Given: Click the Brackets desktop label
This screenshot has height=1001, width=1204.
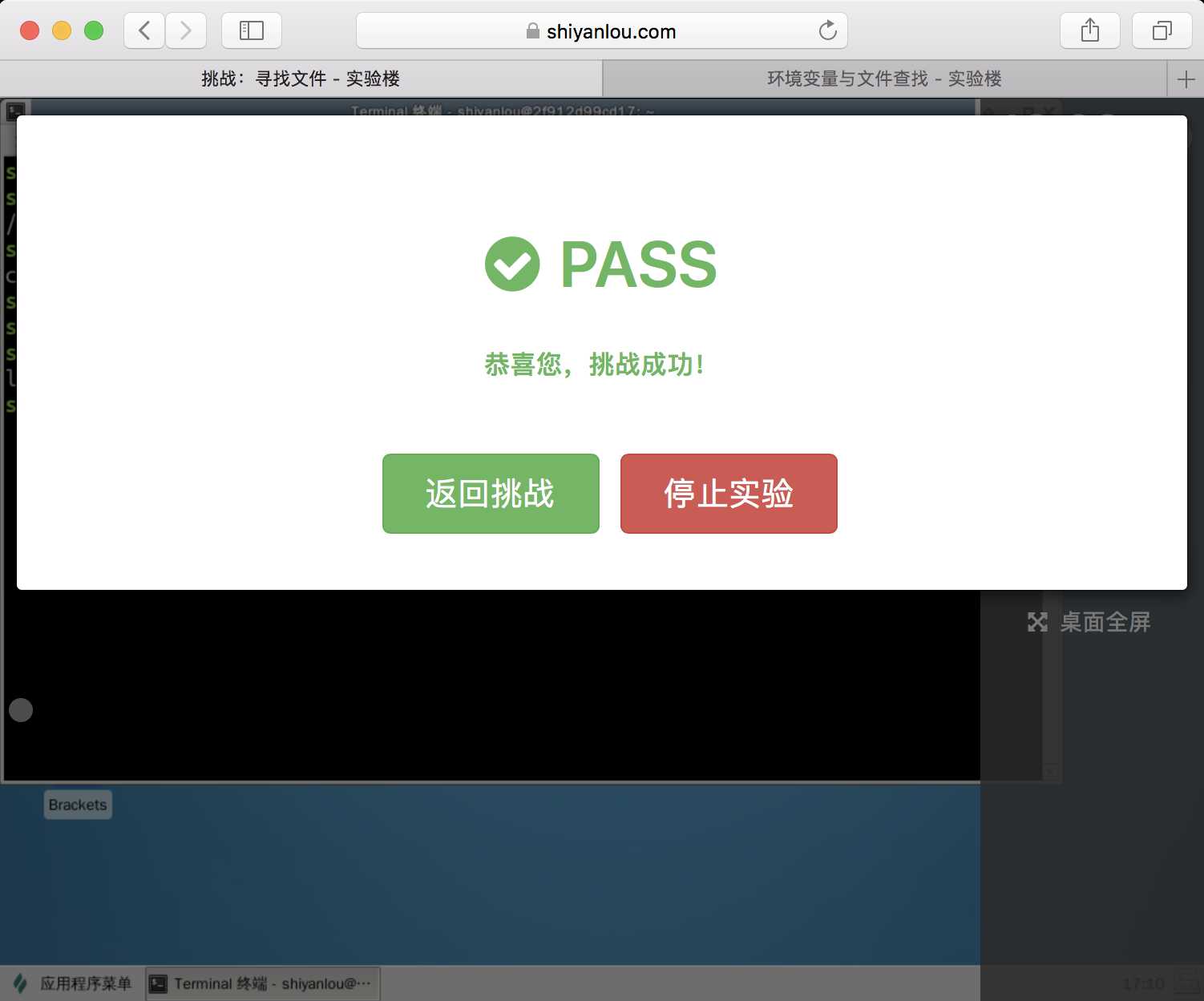Looking at the screenshot, I should pos(78,805).
